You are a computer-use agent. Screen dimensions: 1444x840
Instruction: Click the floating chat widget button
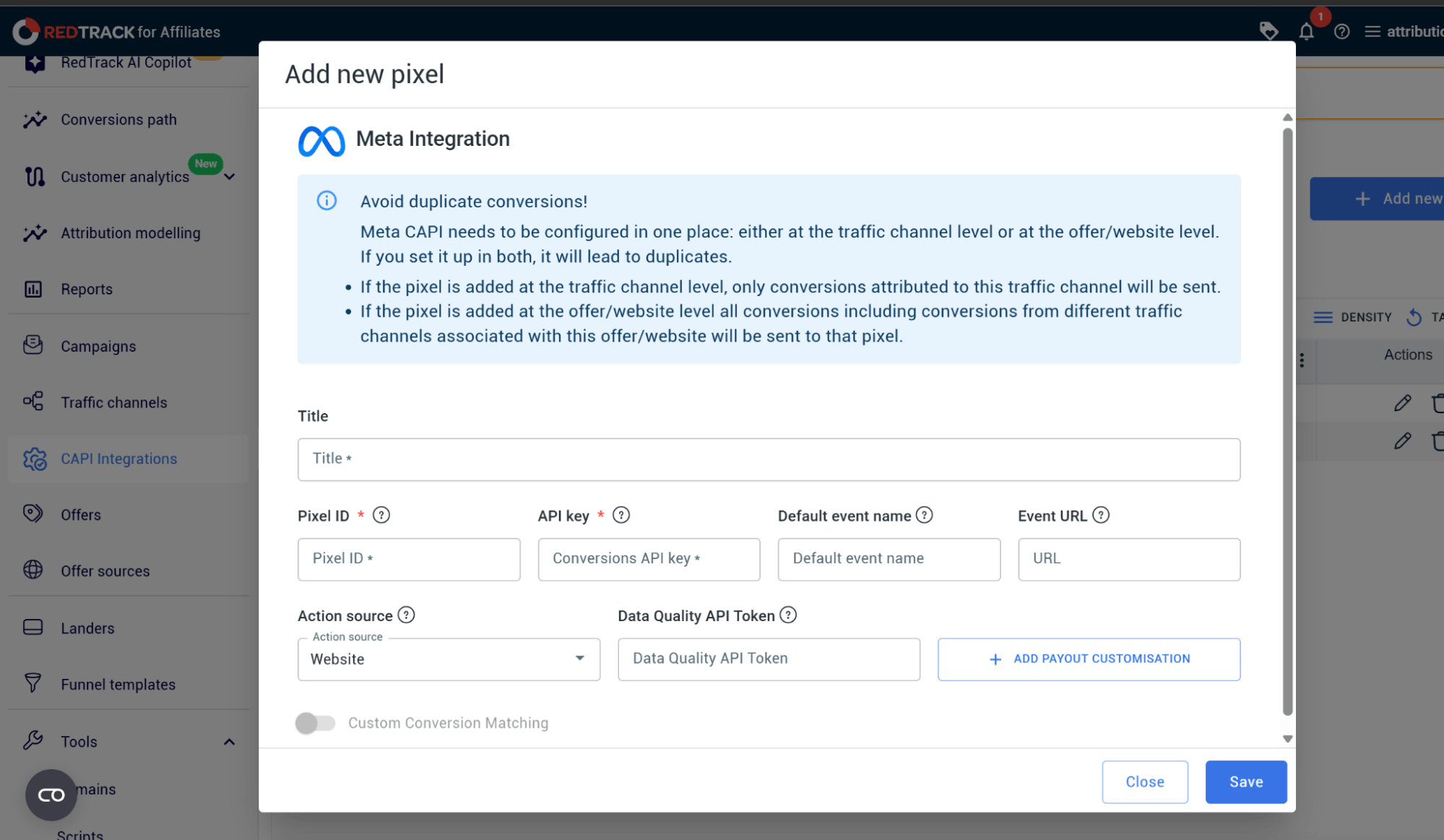[51, 794]
